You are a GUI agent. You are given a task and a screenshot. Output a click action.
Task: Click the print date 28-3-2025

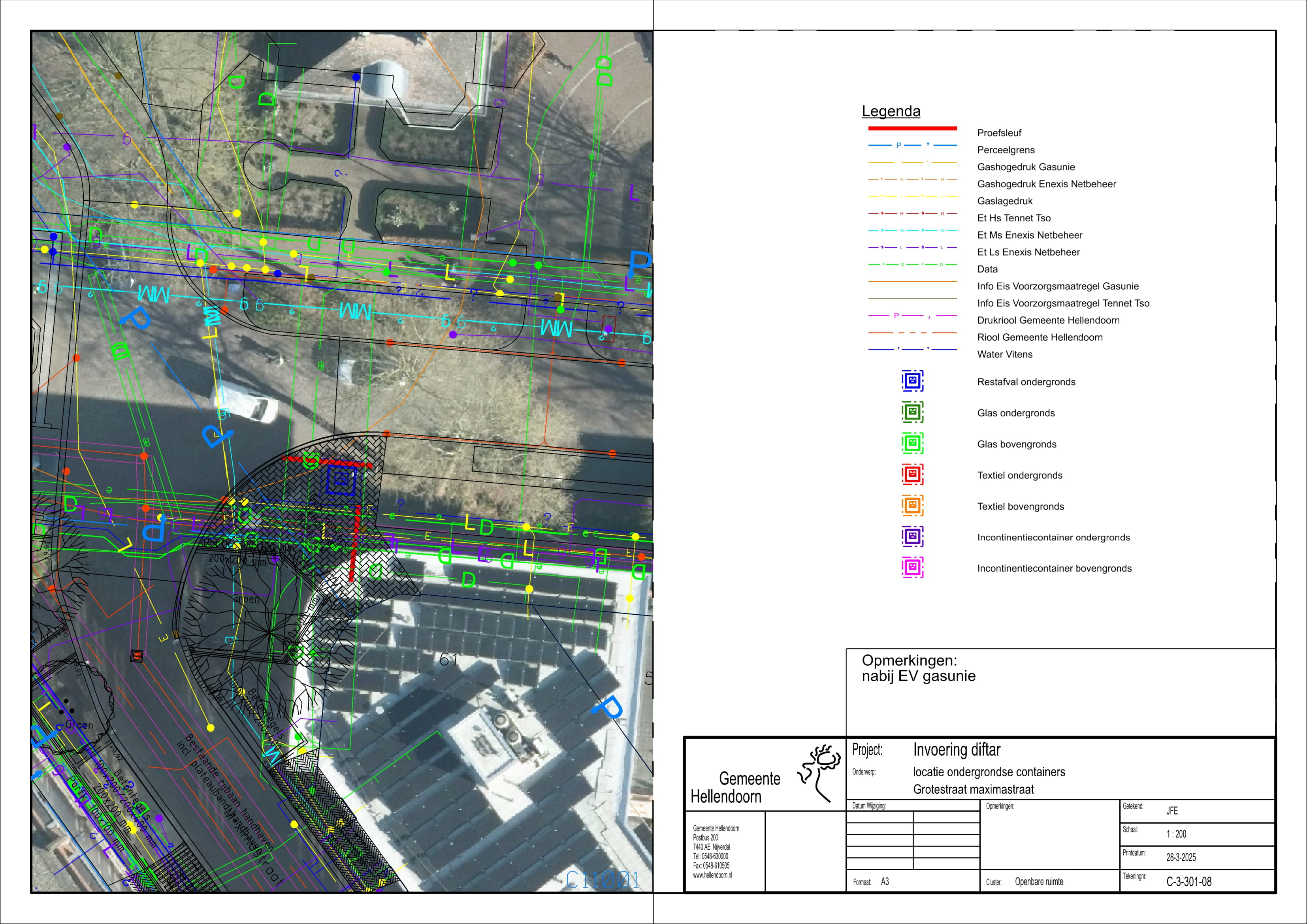[1181, 857]
